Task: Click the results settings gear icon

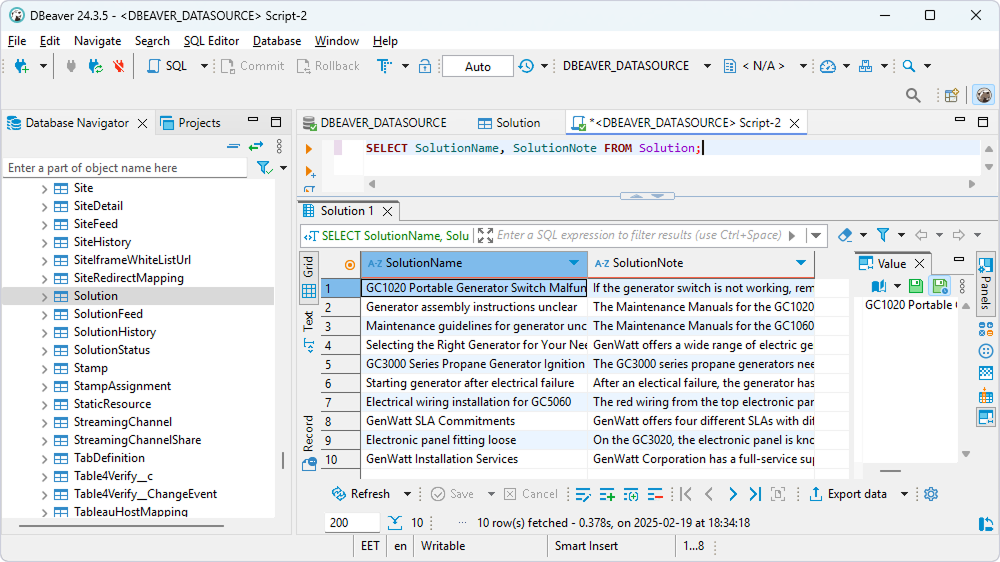Action: 932,494
